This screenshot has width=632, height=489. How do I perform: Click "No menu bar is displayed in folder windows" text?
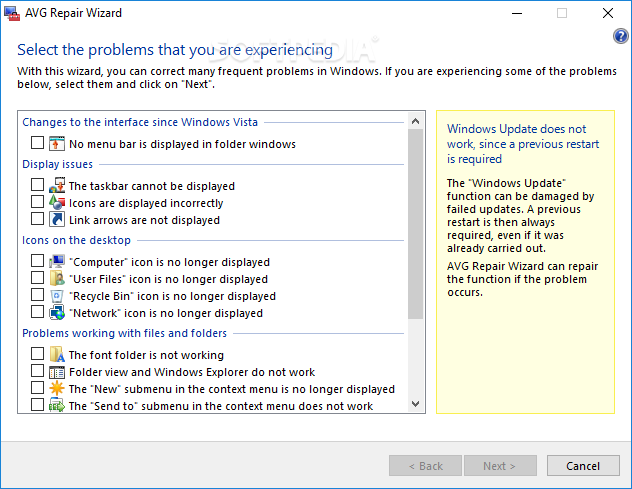point(182,144)
